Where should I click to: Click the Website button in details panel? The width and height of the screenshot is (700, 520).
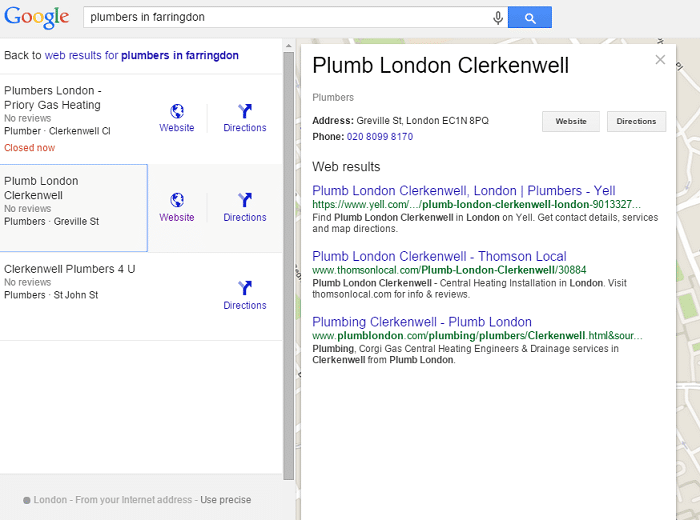click(x=571, y=121)
